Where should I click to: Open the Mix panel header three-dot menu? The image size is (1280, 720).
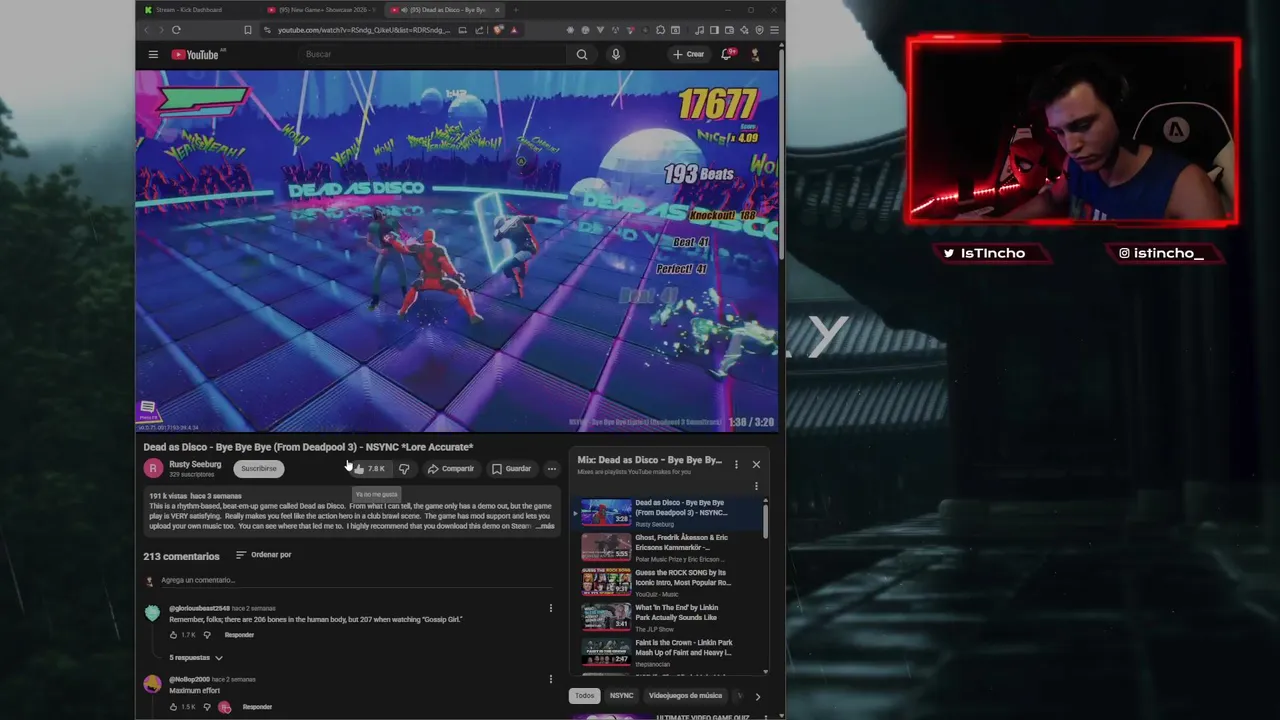click(736, 464)
